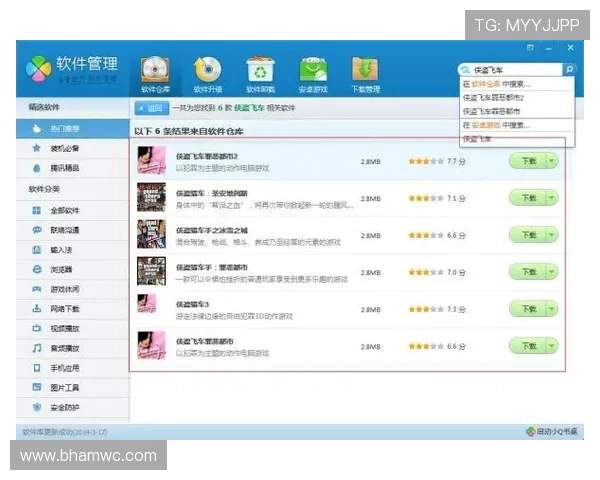Expand download arrow for 侠盗猎车3
Screen dimensions: 600x480
click(x=552, y=309)
